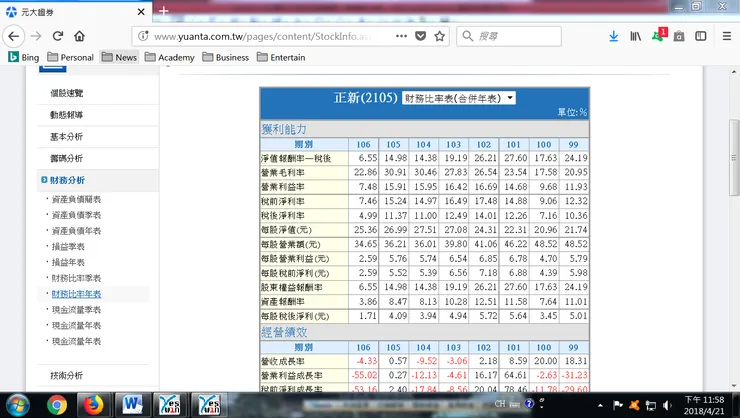Viewport: 740px width, 418px height.
Task: Click the page vertical scrollbar thumb
Action: pyautogui.click(x=734, y=157)
